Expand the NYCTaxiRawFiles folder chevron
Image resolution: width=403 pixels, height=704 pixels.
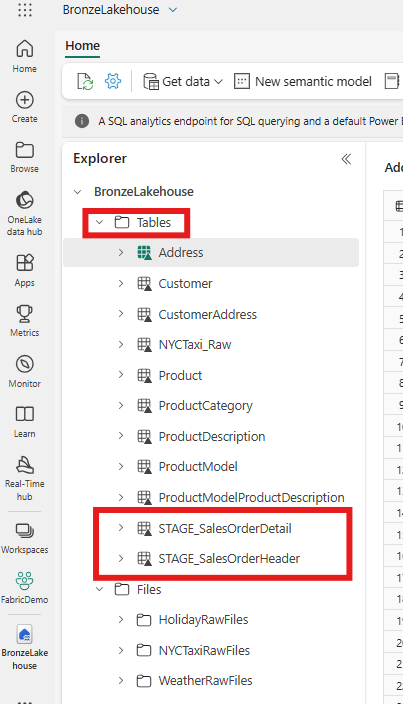click(121, 650)
